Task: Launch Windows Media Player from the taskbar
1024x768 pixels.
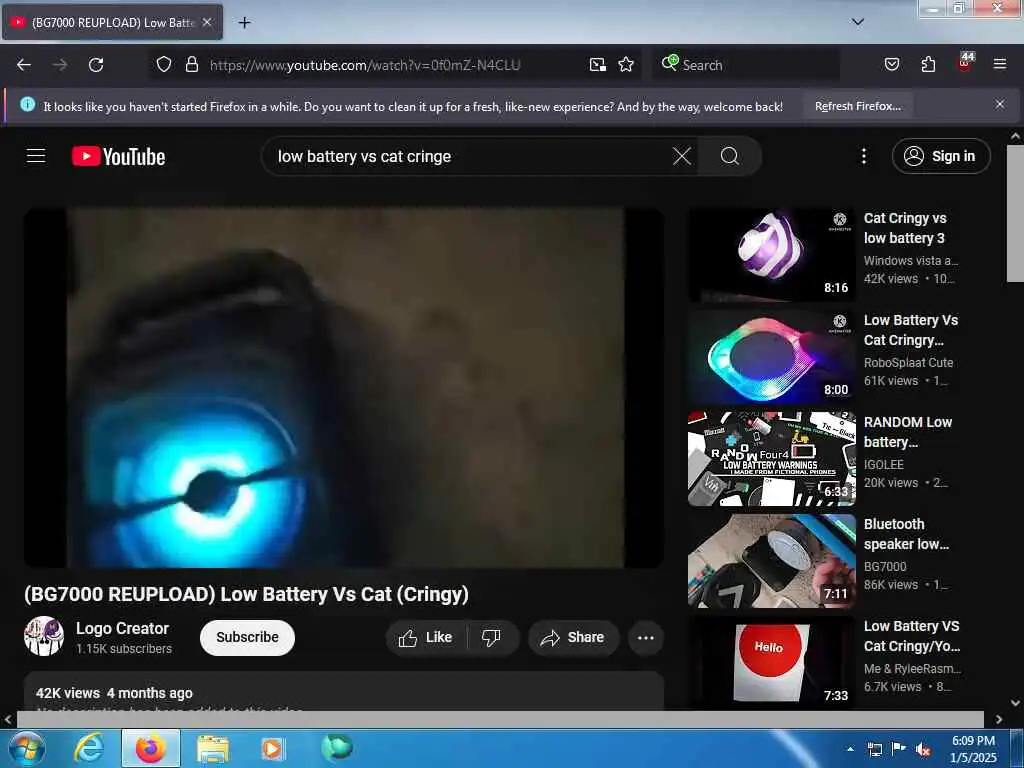Action: coord(272,749)
